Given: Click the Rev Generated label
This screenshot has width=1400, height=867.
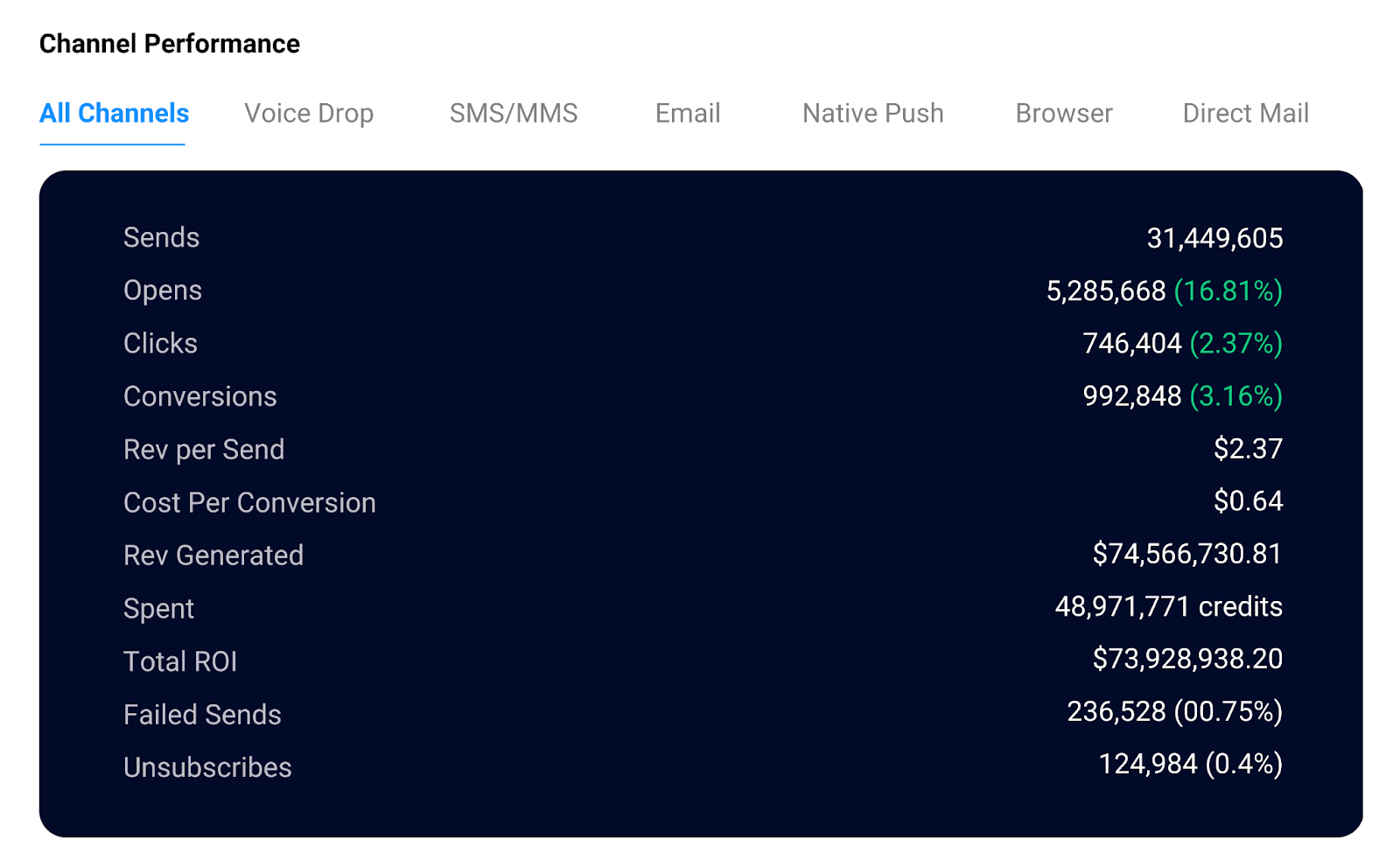Looking at the screenshot, I should 213,556.
